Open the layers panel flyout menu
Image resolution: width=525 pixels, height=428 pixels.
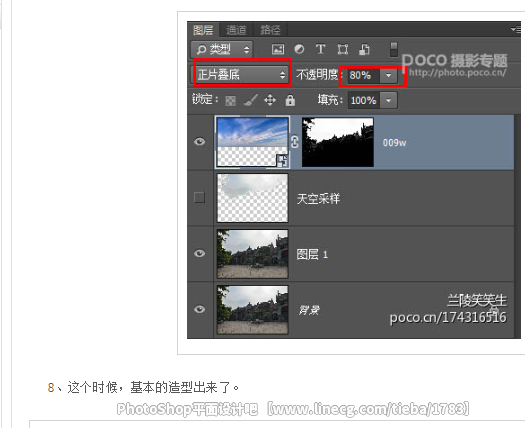[x=516, y=29]
